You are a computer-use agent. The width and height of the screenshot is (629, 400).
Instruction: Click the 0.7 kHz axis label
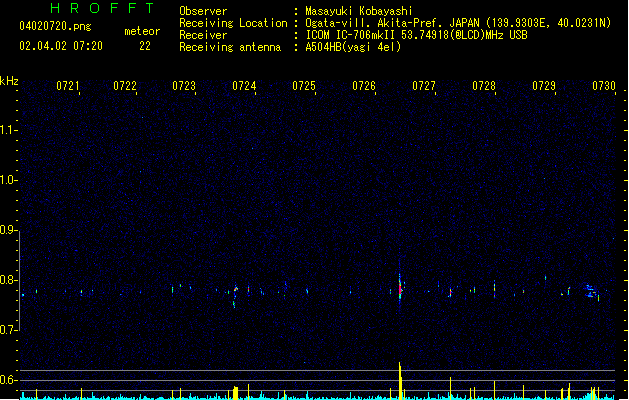pos(8,330)
